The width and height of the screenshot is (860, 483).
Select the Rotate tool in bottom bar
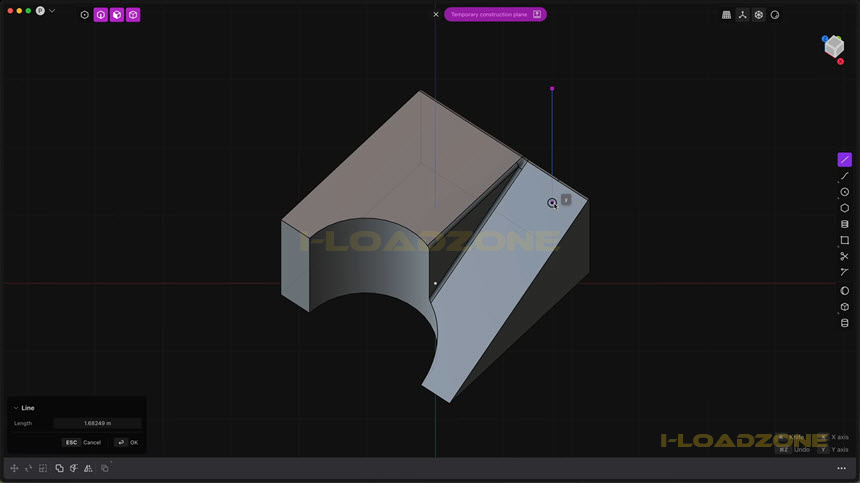[x=29, y=468]
